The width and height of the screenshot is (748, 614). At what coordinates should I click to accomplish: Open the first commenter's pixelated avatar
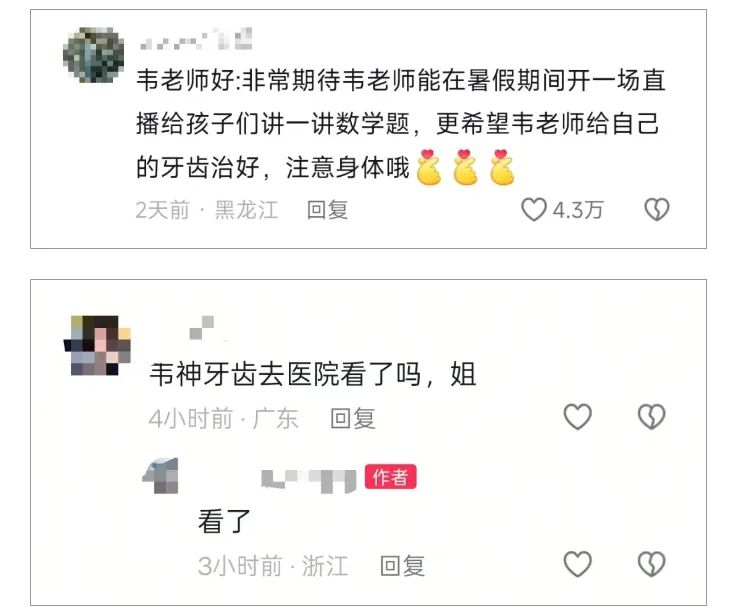click(x=94, y=55)
